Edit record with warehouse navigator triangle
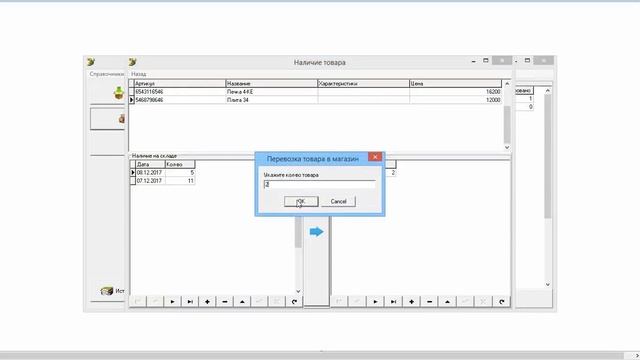Image resolution: width=640 pixels, height=360 pixels. [x=242, y=302]
